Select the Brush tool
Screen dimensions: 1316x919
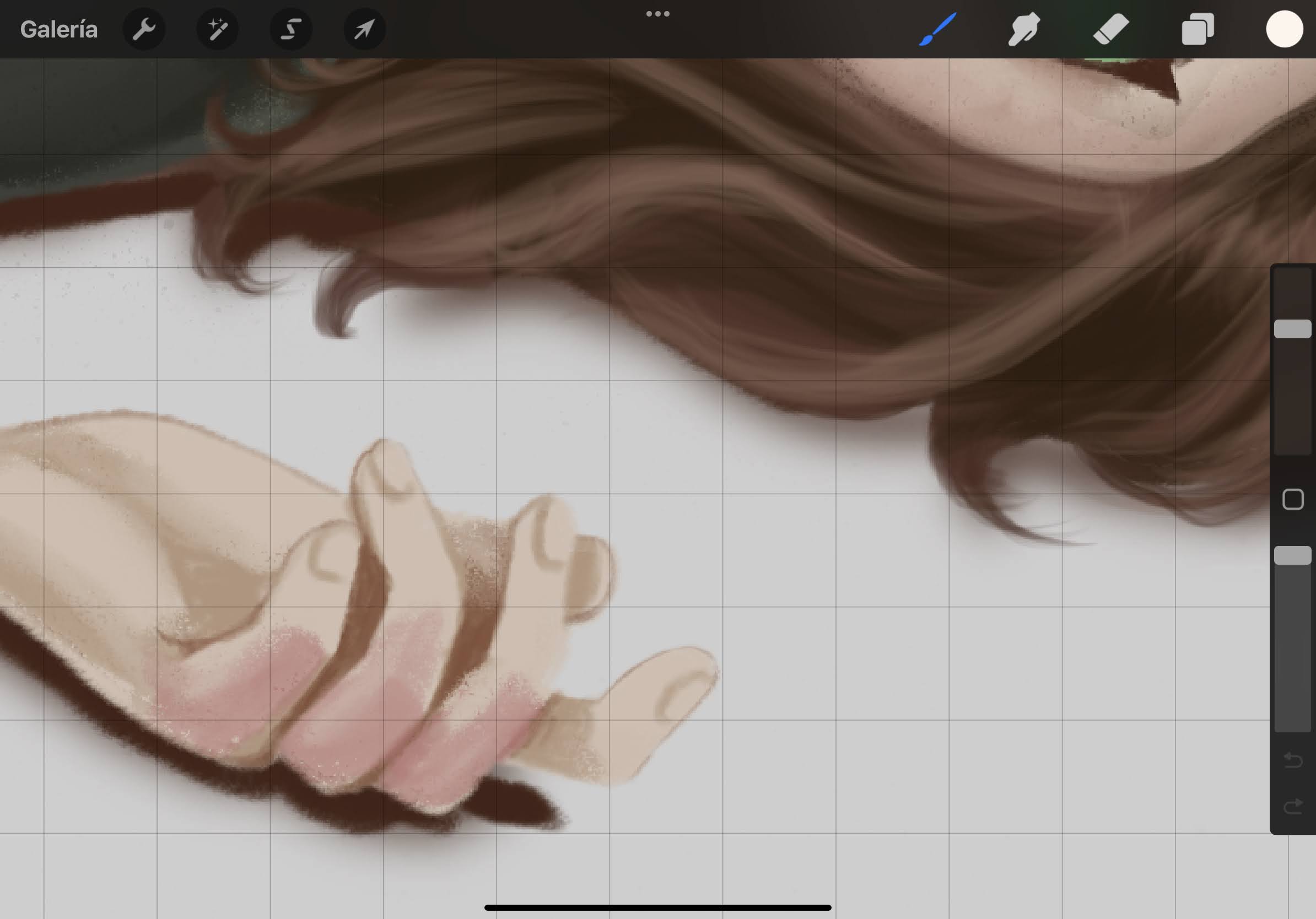coord(938,29)
